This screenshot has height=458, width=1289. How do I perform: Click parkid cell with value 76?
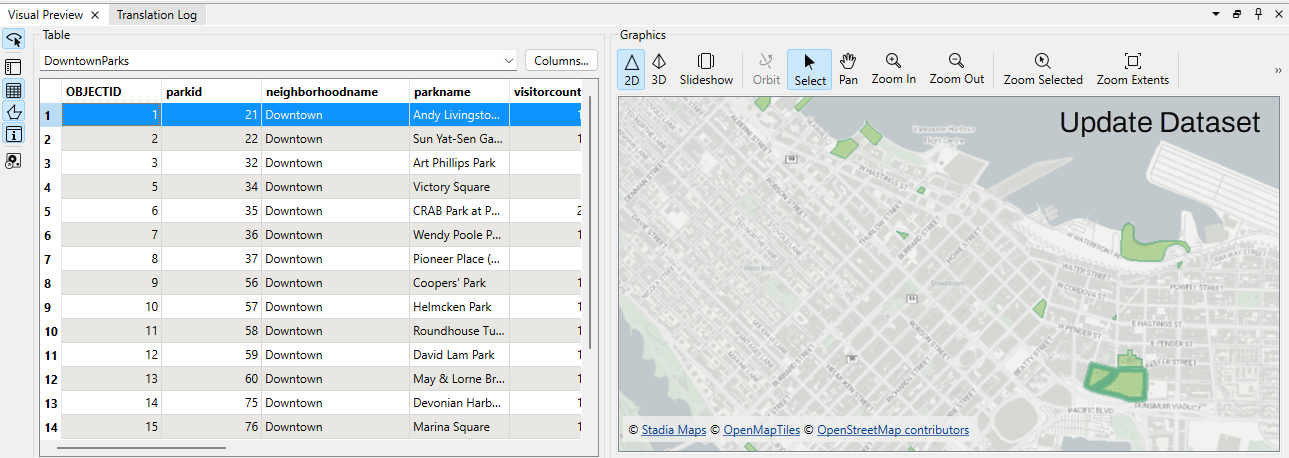tap(211, 427)
